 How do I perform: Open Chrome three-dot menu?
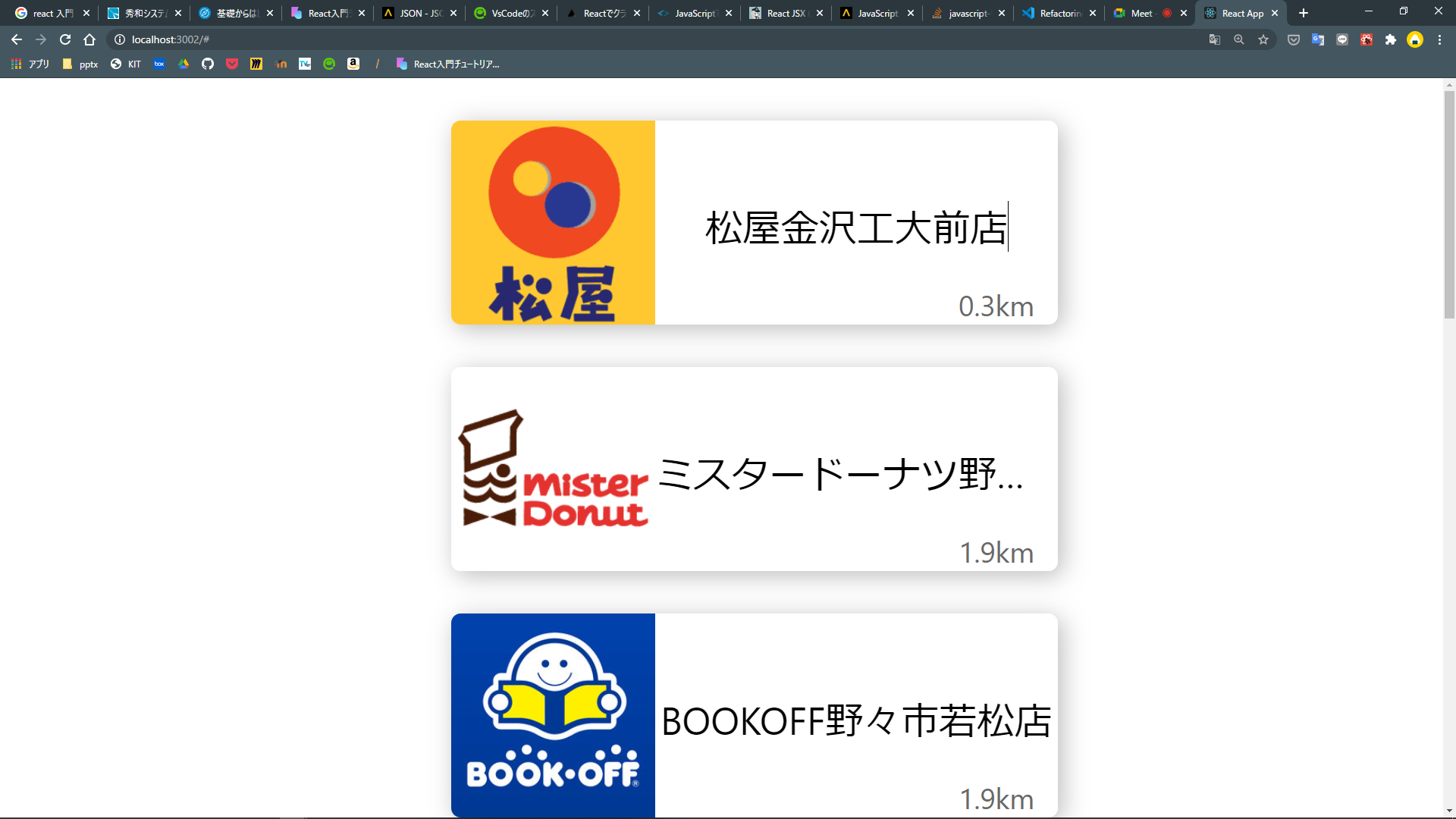pyautogui.click(x=1439, y=39)
